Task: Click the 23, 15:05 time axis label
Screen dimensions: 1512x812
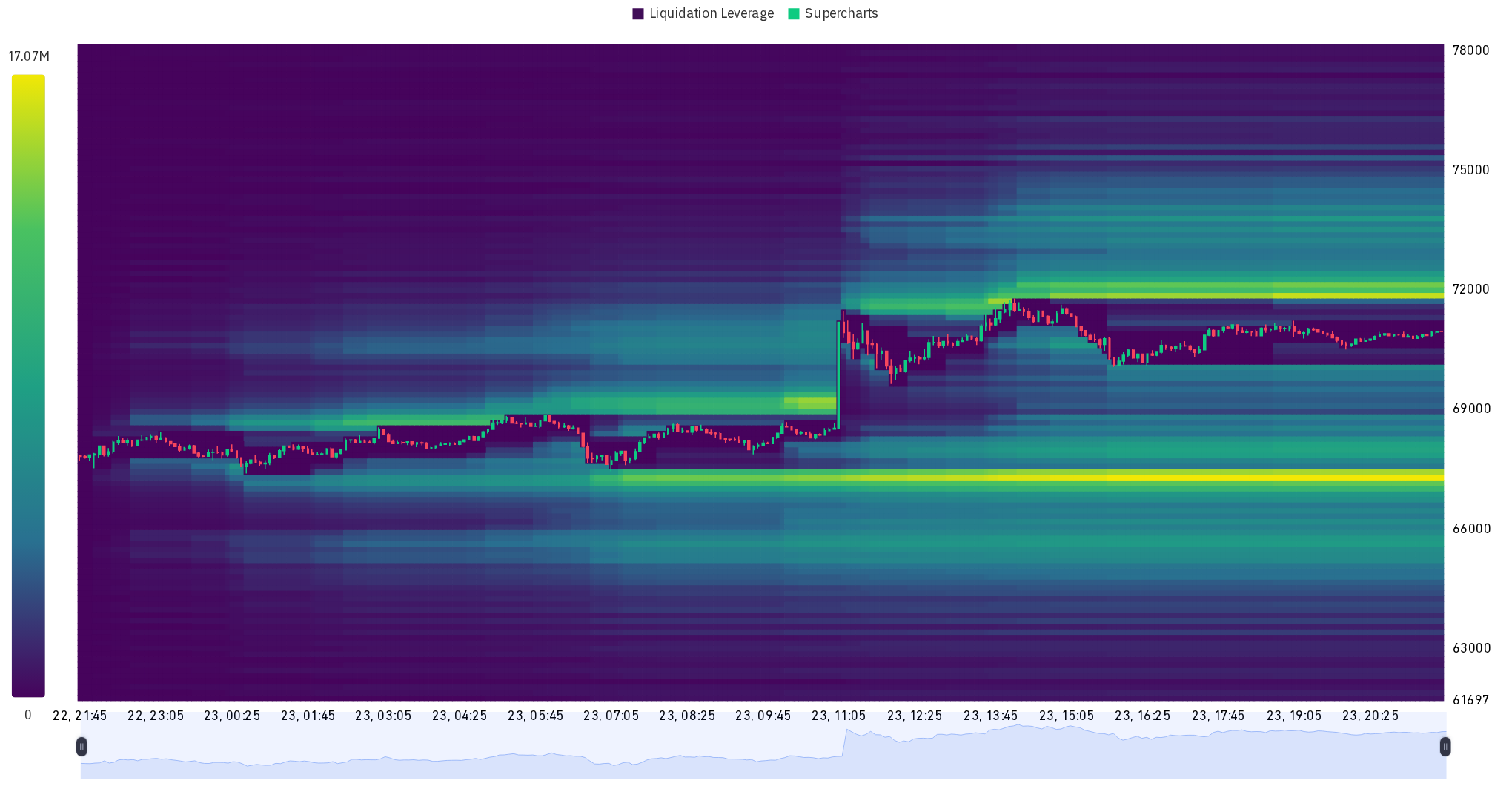Action: pos(1067,716)
